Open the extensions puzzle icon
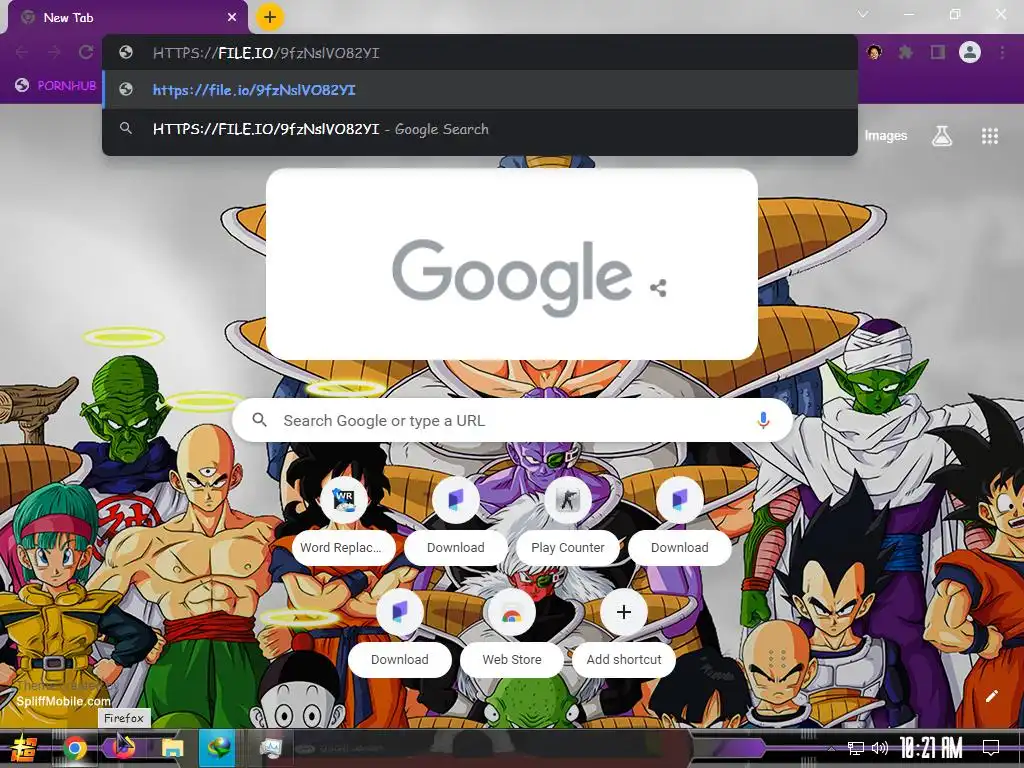The width and height of the screenshot is (1024, 768). point(906,52)
